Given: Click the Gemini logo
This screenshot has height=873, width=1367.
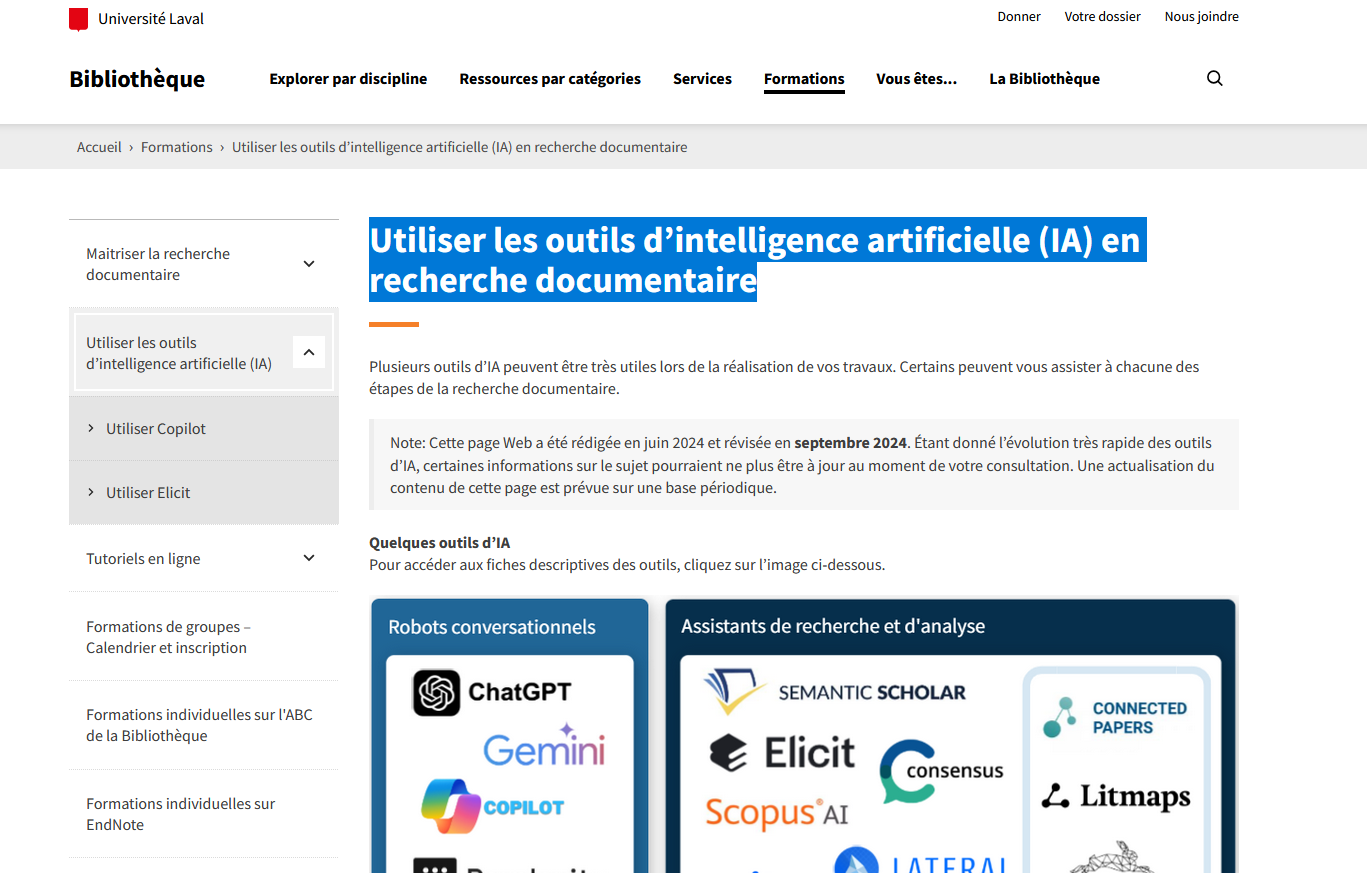Looking at the screenshot, I should pyautogui.click(x=545, y=747).
